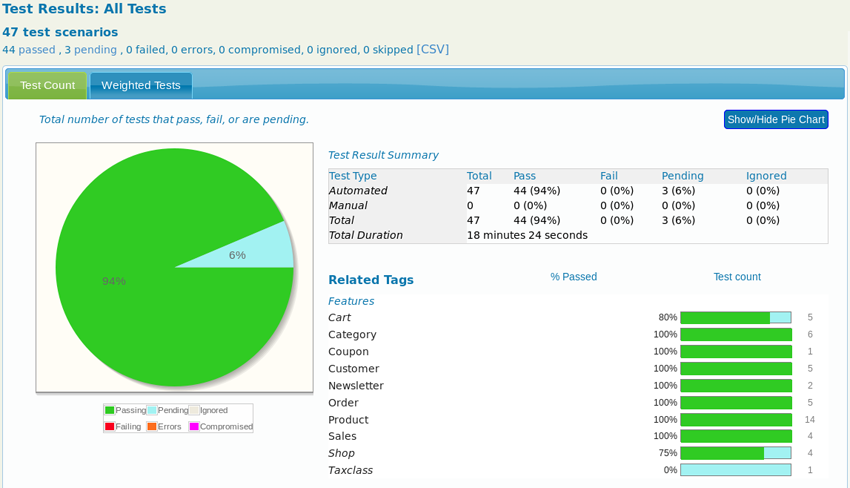The height and width of the screenshot is (488, 850).
Task: Toggle the Show/Hide Pie Chart button
Action: point(776,119)
